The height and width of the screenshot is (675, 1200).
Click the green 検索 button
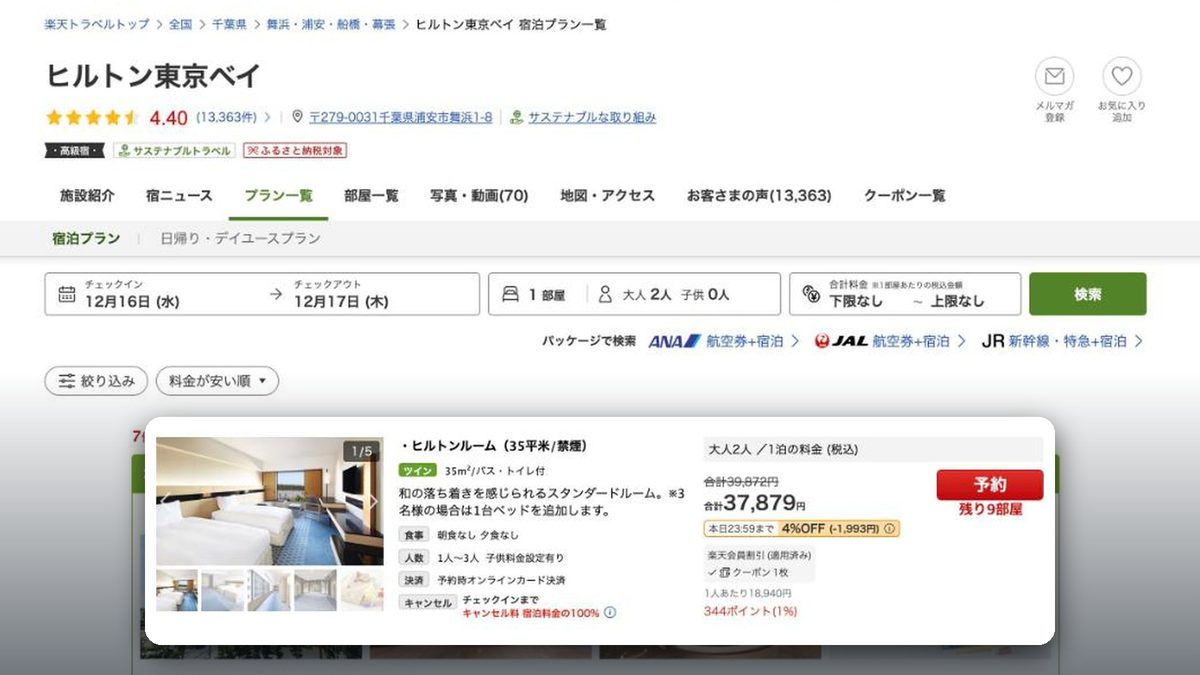coord(1088,294)
